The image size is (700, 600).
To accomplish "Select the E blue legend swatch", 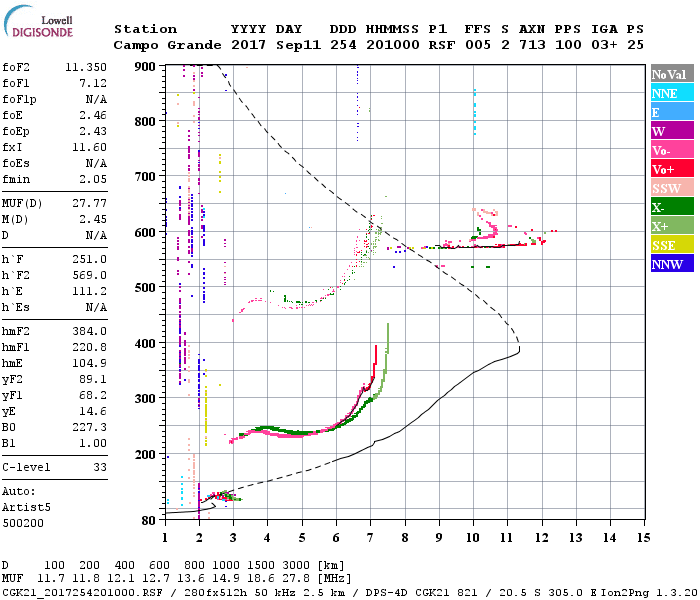I will point(672,112).
